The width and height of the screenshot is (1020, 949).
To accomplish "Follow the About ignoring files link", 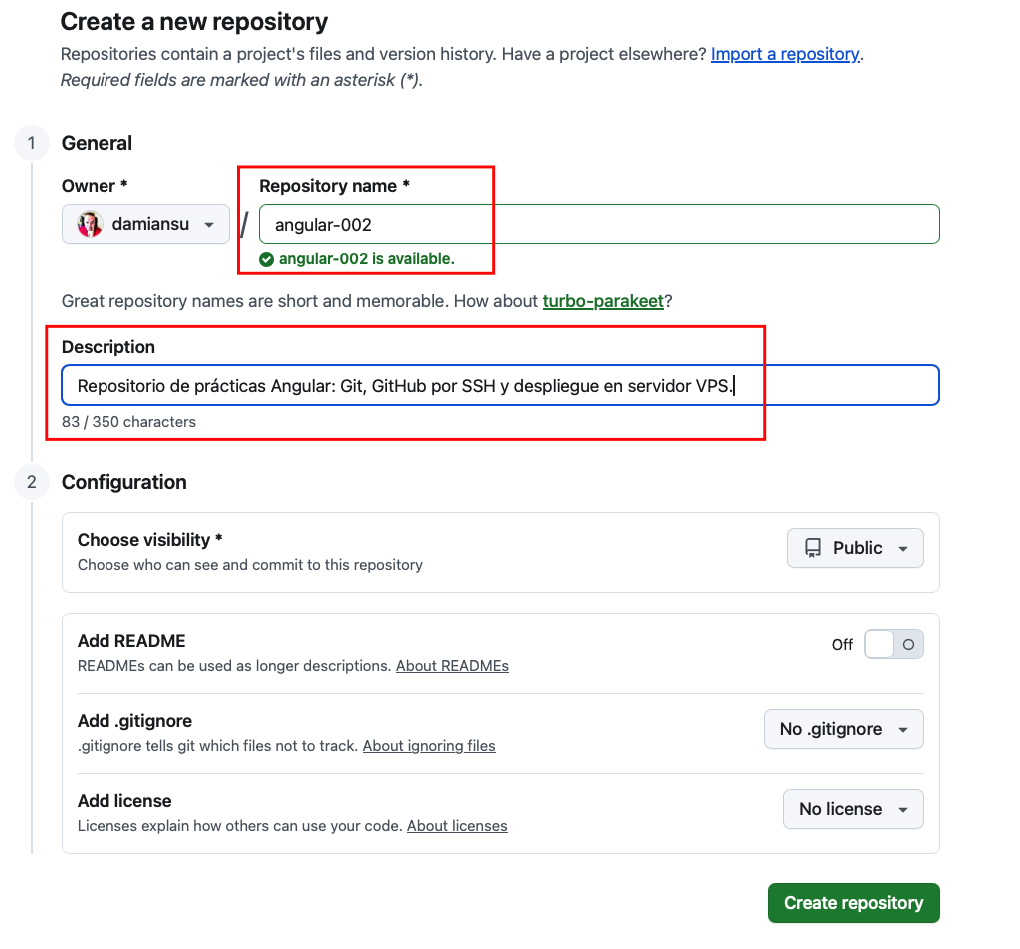I will [x=429, y=746].
